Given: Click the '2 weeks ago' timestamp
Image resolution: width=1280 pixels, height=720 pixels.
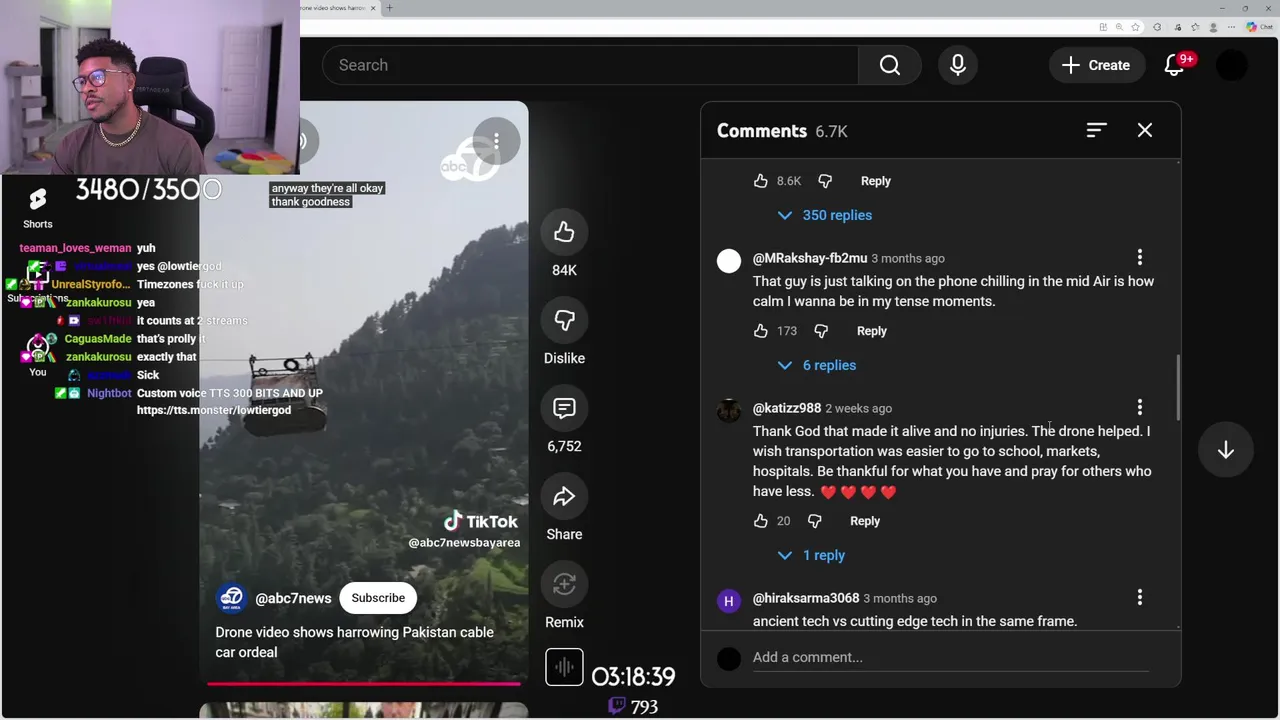Looking at the screenshot, I should point(858,408).
